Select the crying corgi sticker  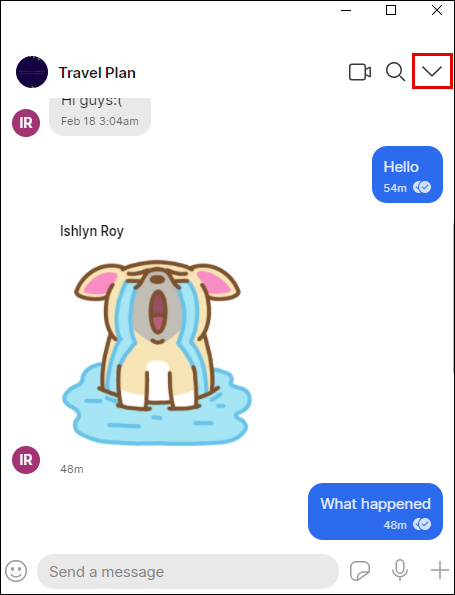[157, 353]
